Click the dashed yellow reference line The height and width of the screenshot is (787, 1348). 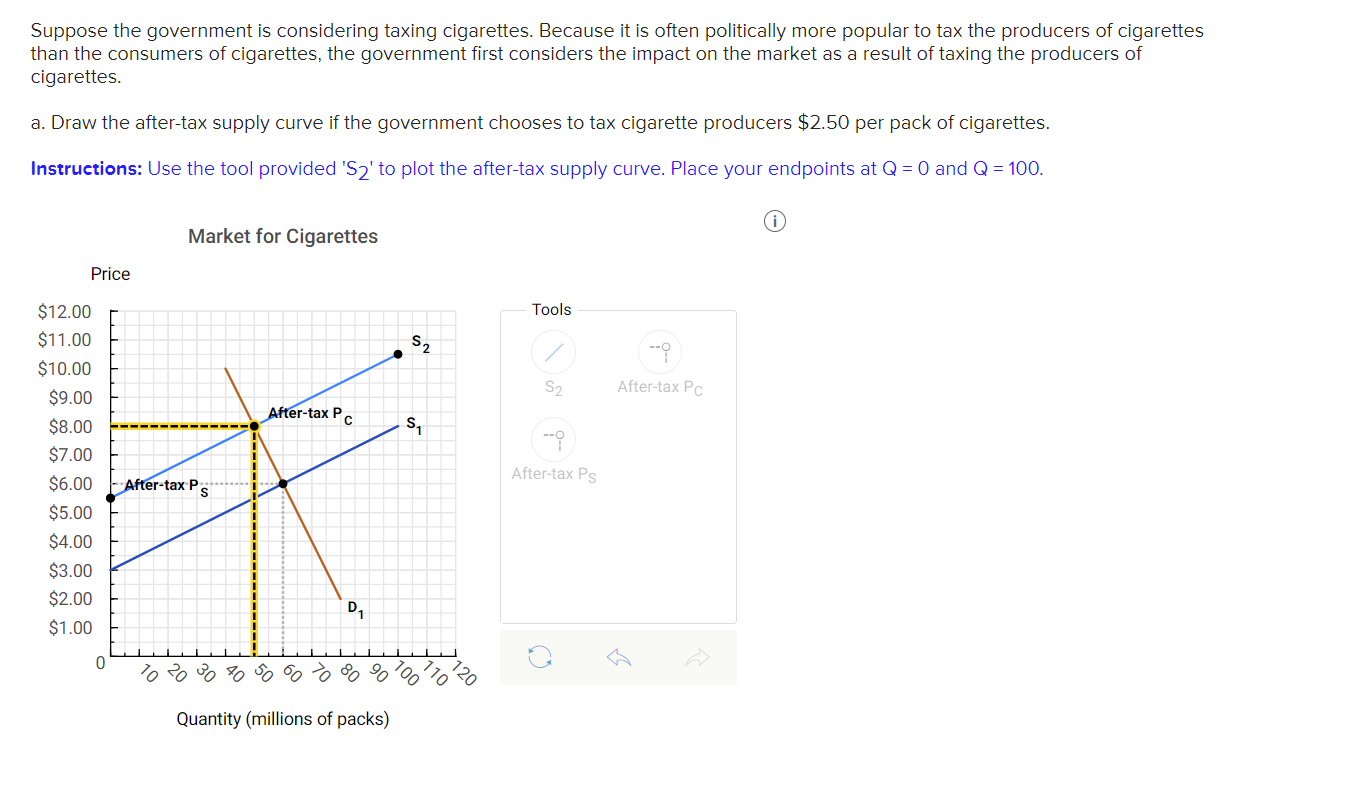coord(180,426)
